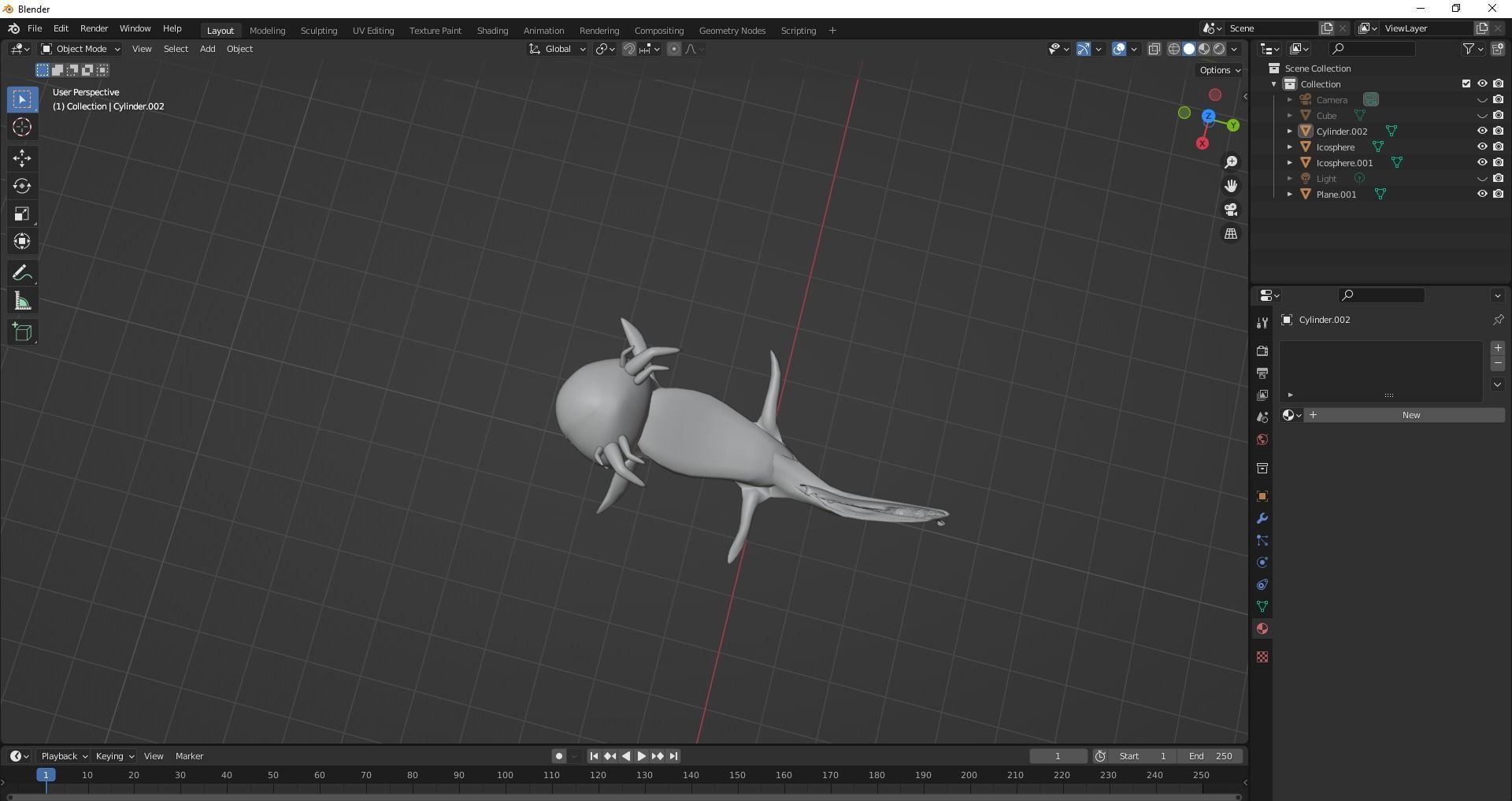The height and width of the screenshot is (801, 1512).
Task: Toggle X-Ray display mode
Action: [x=1154, y=49]
